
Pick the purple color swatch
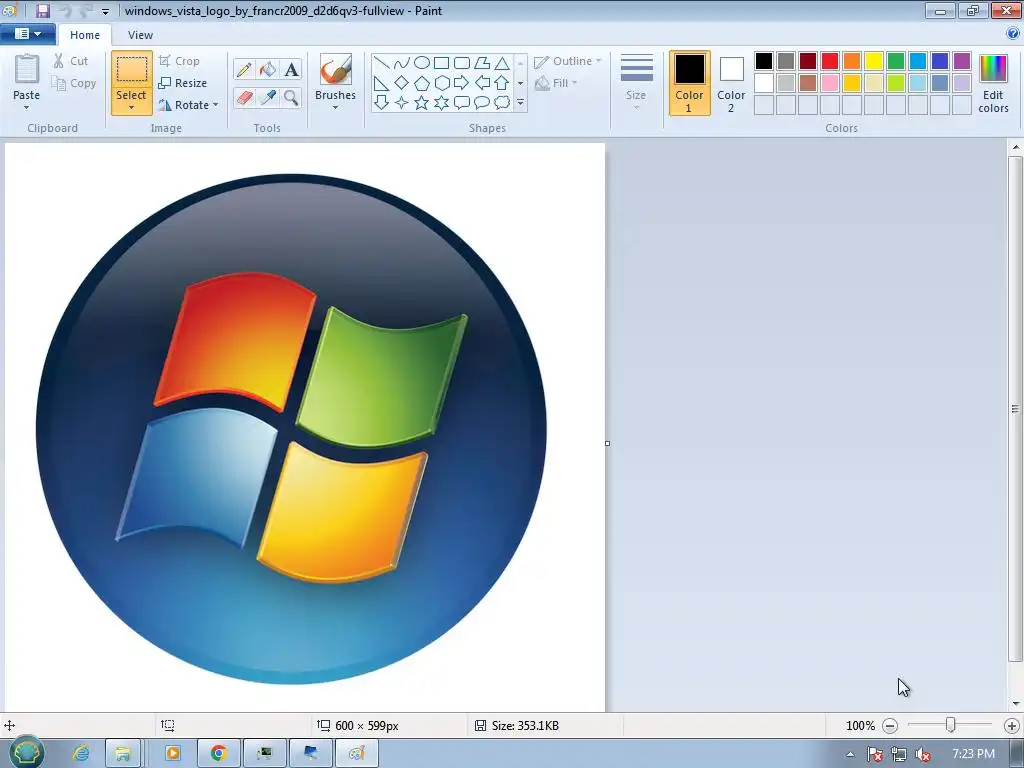point(961,61)
